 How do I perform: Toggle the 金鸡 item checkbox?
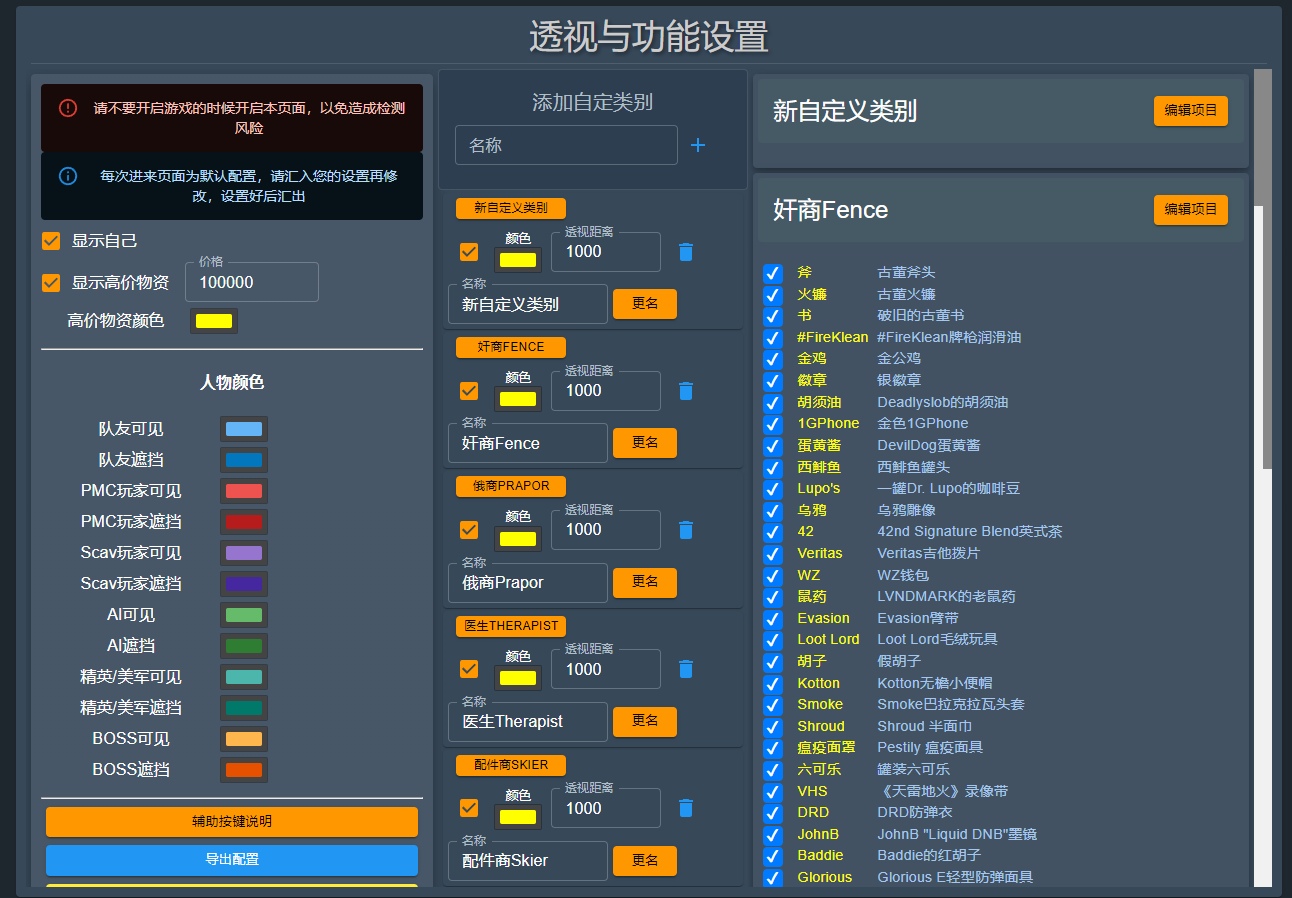[773, 359]
